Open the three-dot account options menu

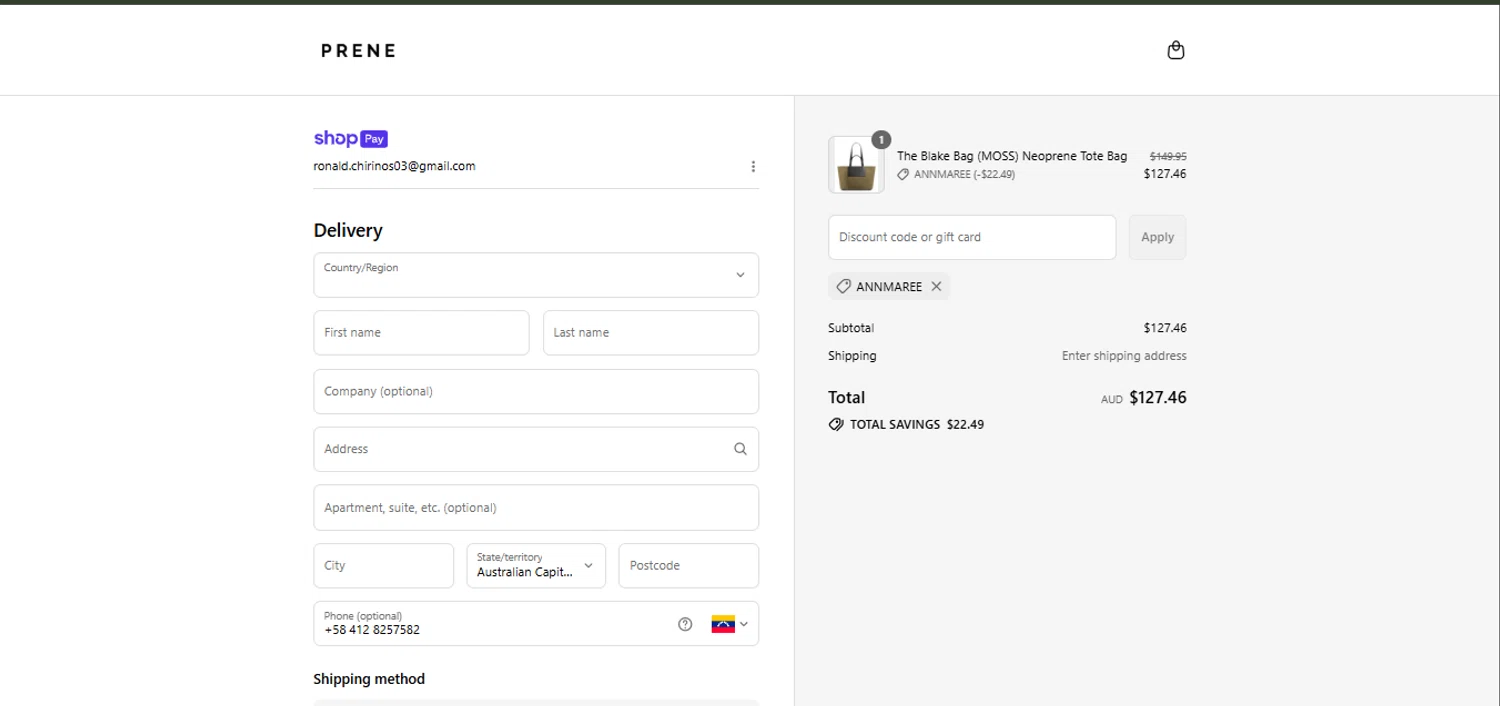point(753,167)
